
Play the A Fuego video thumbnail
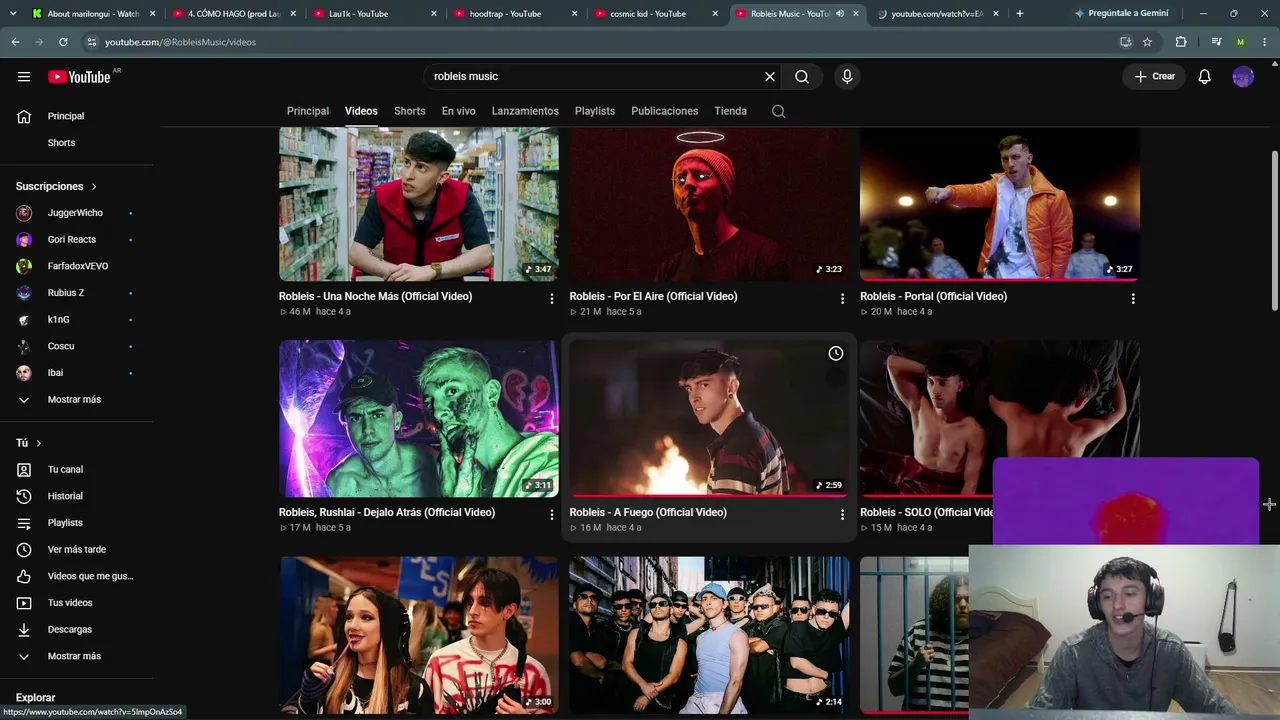[709, 418]
